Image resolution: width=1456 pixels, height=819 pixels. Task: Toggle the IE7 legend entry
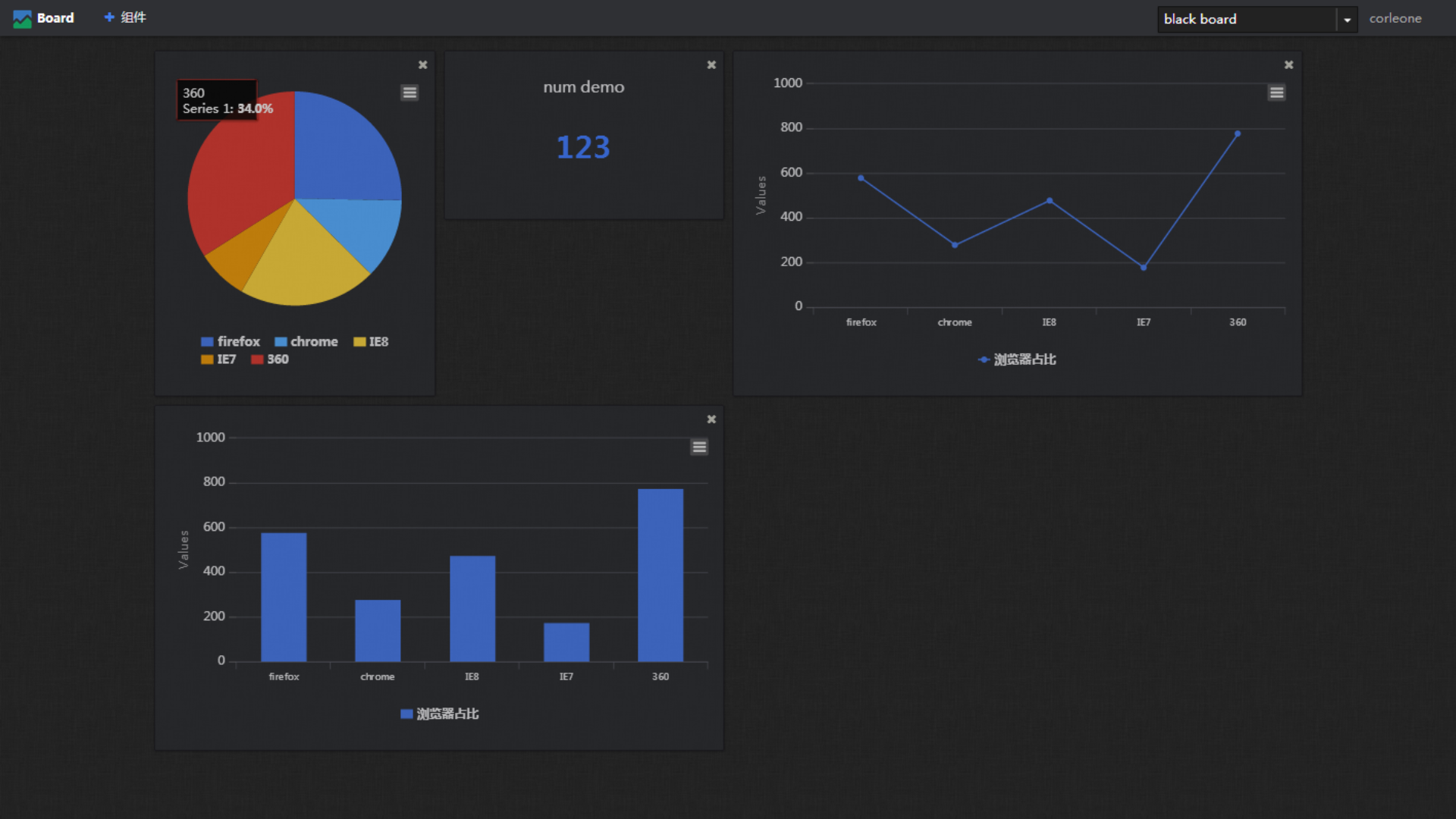tap(226, 359)
